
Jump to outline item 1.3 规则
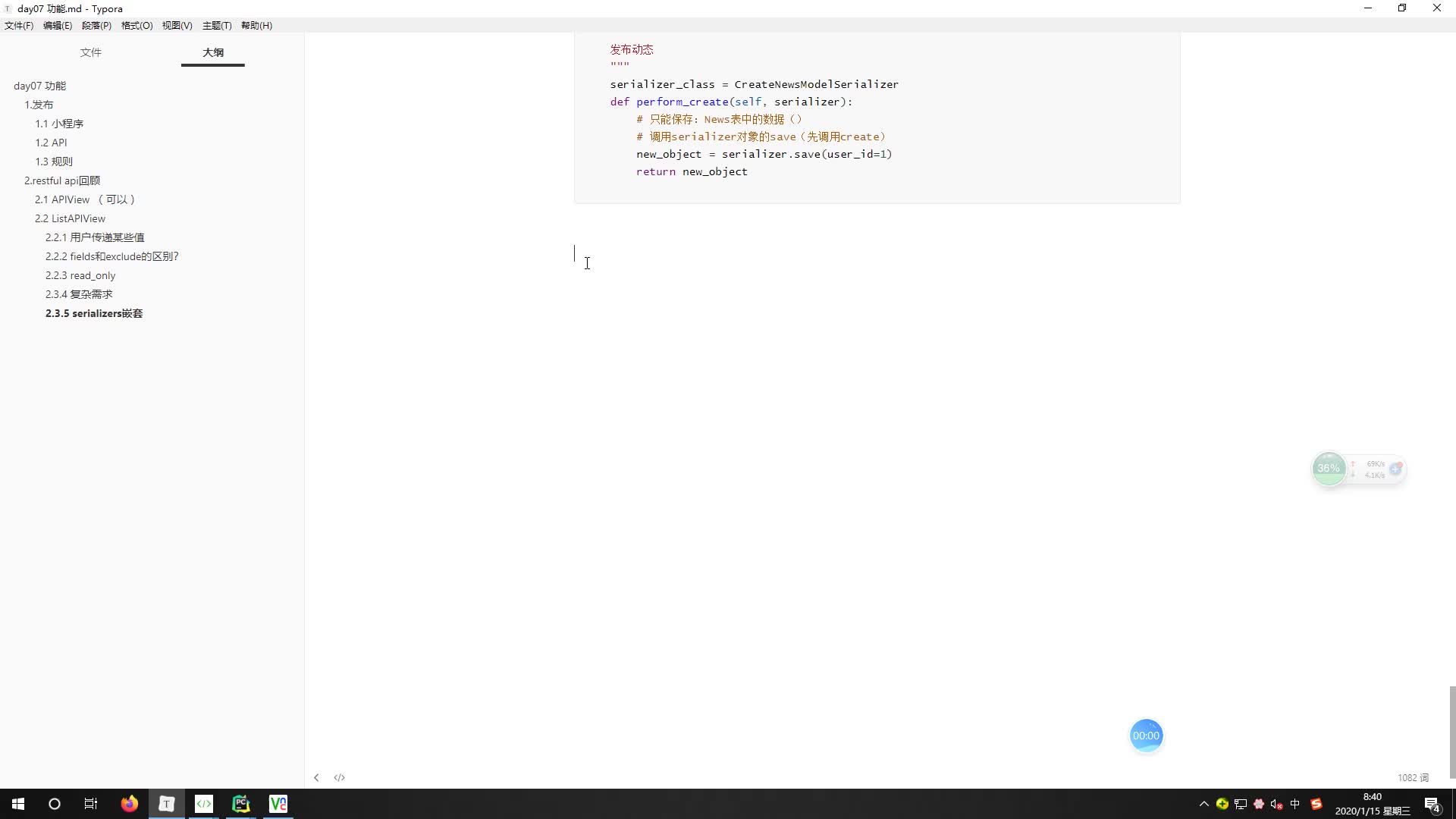(x=54, y=162)
